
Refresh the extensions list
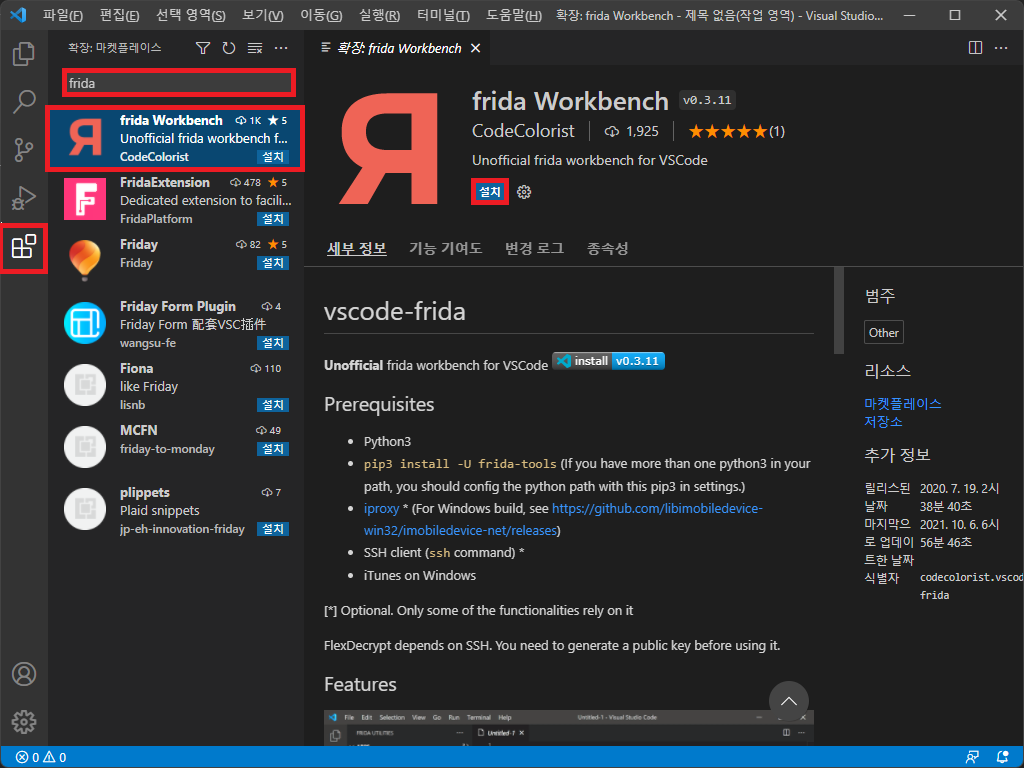click(x=228, y=47)
